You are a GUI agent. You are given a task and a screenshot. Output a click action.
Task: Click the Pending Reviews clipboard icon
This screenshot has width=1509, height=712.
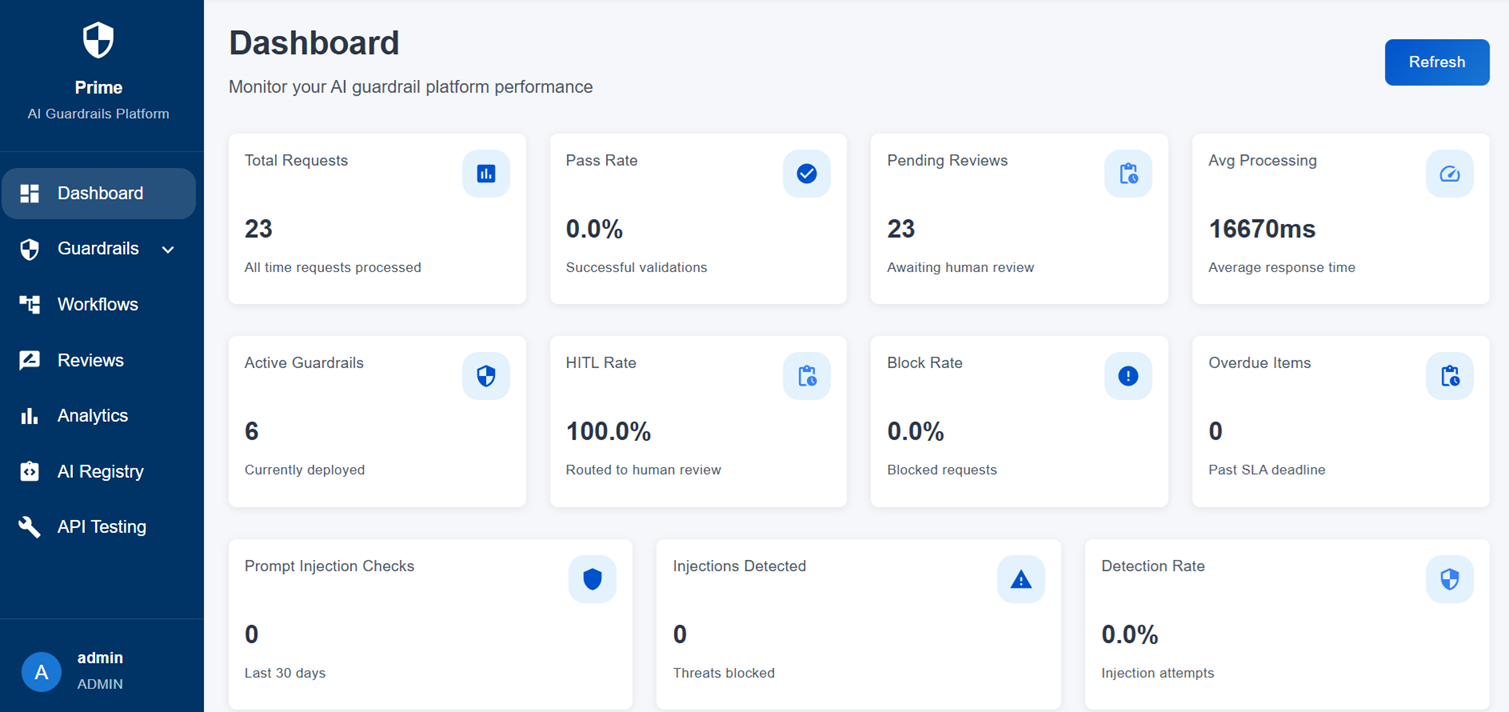1128,173
